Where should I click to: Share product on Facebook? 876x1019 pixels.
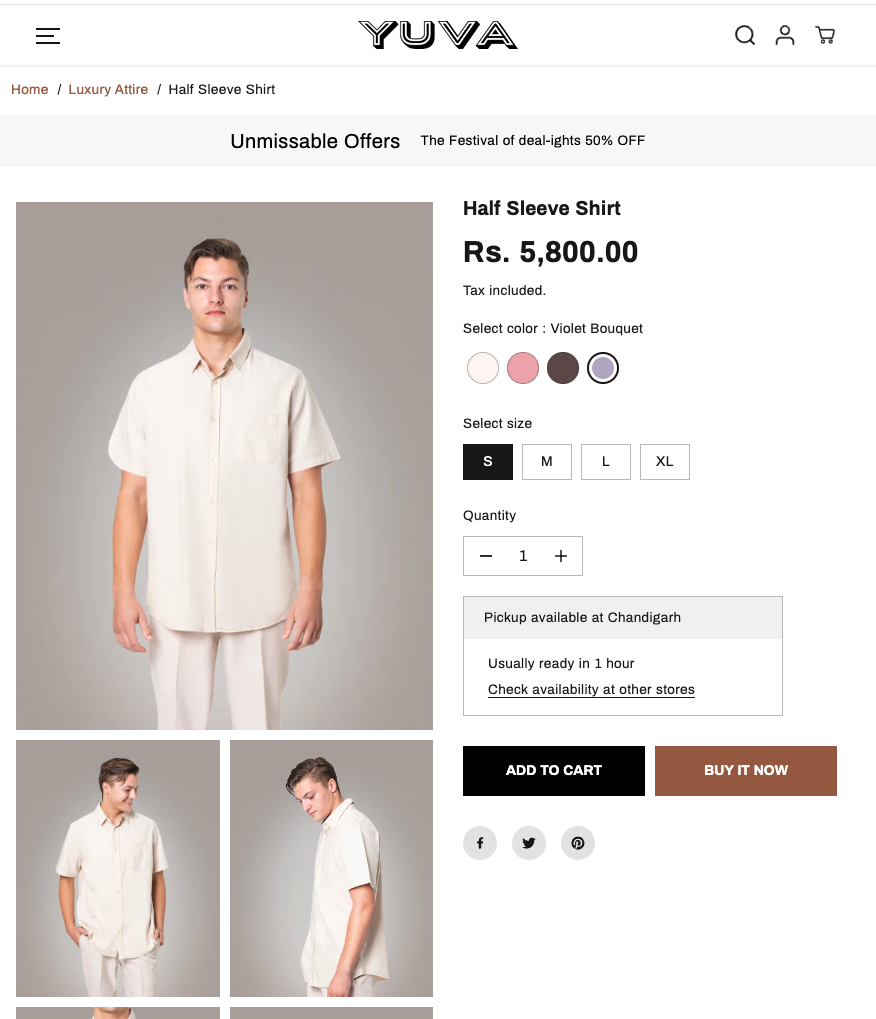(x=480, y=843)
